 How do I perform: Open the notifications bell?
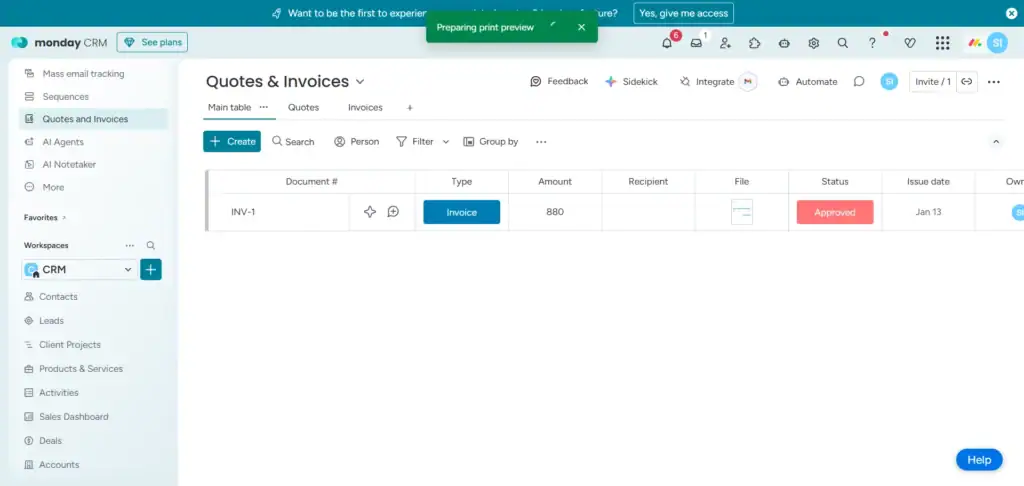coord(667,43)
